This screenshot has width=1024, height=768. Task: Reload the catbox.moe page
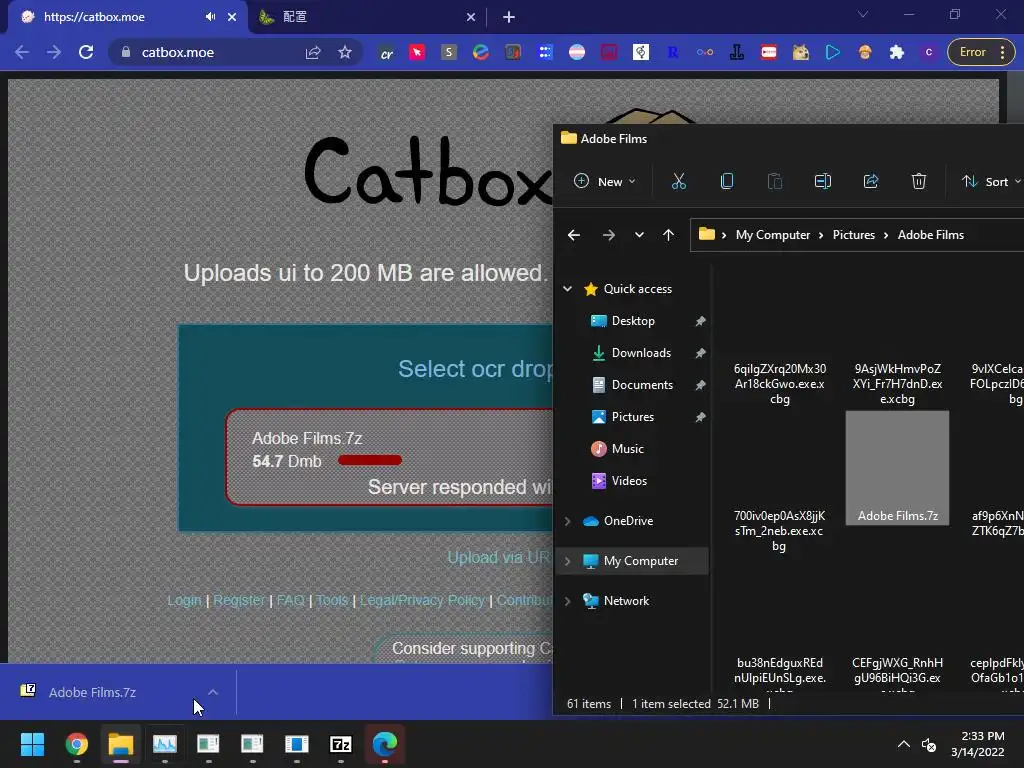pos(86,52)
